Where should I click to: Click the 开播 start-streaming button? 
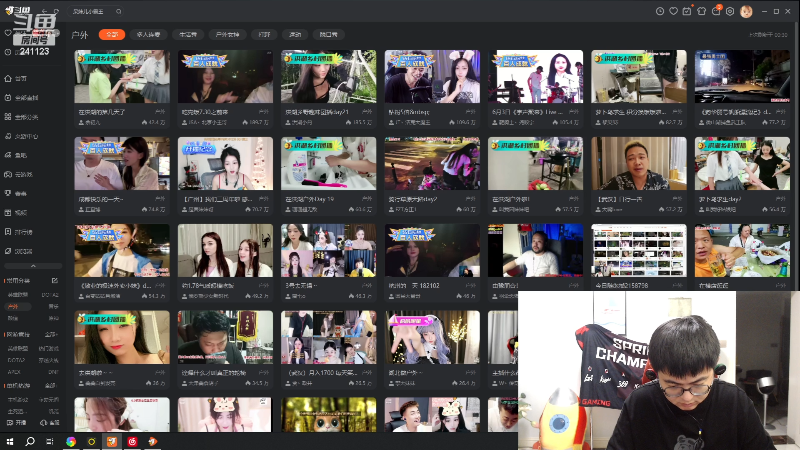click(x=17, y=423)
